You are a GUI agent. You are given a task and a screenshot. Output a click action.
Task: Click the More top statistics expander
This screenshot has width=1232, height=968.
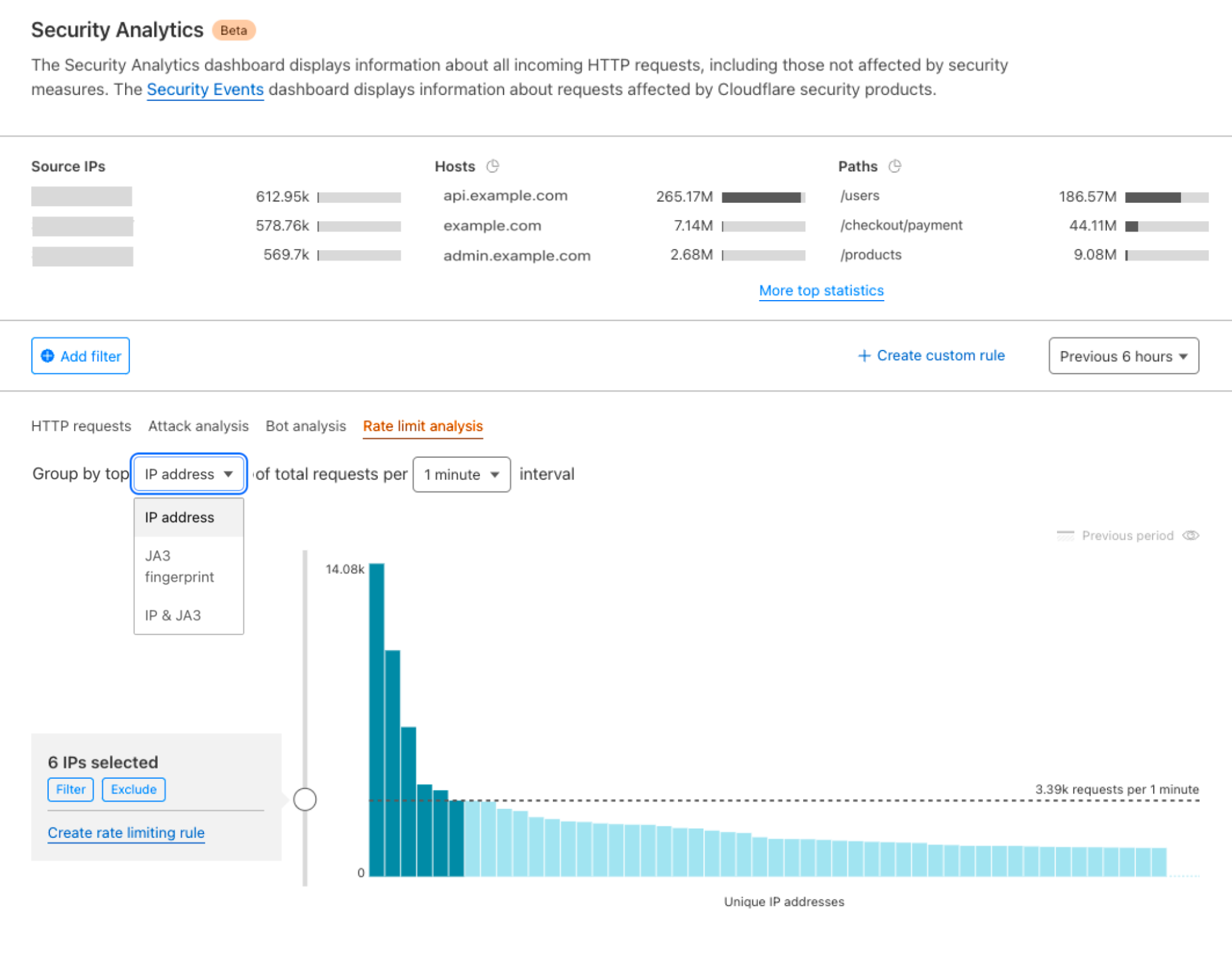pyautogui.click(x=821, y=291)
